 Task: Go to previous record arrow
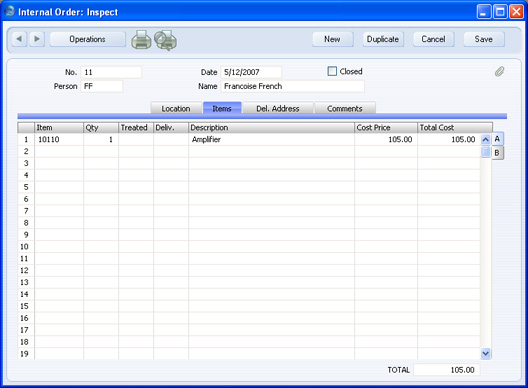coord(19,39)
